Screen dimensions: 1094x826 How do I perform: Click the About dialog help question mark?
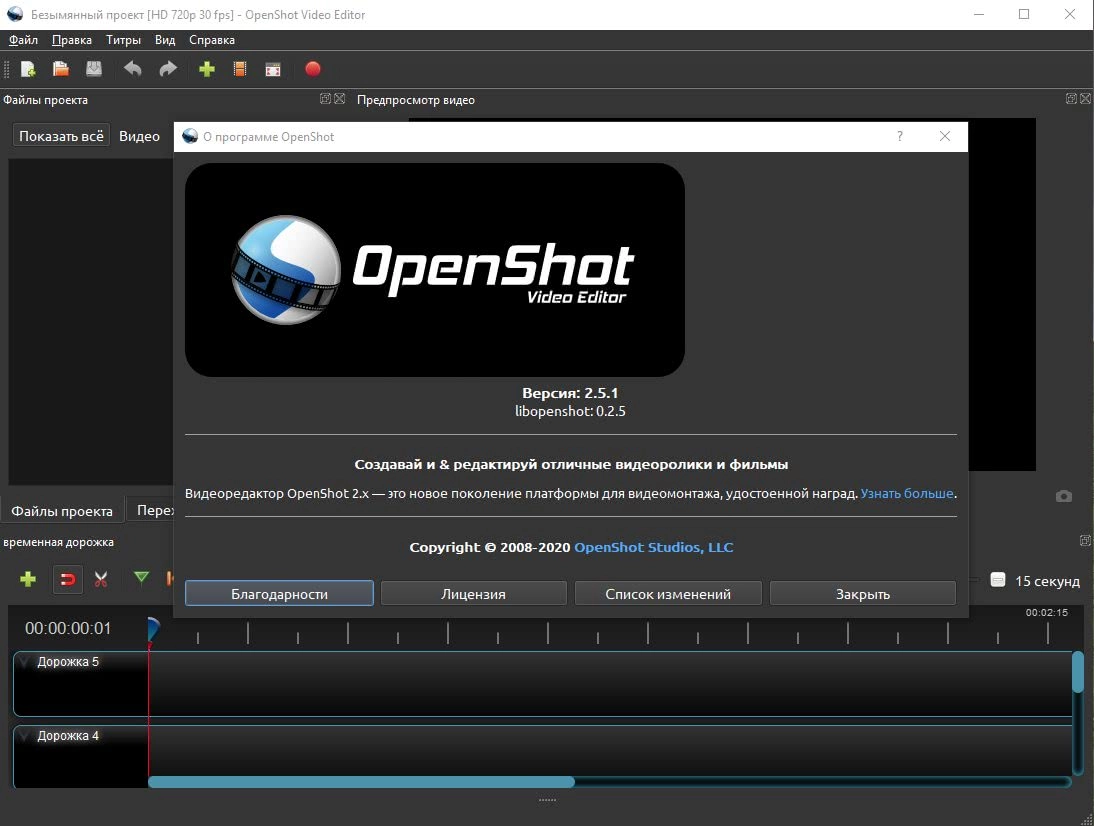(900, 136)
